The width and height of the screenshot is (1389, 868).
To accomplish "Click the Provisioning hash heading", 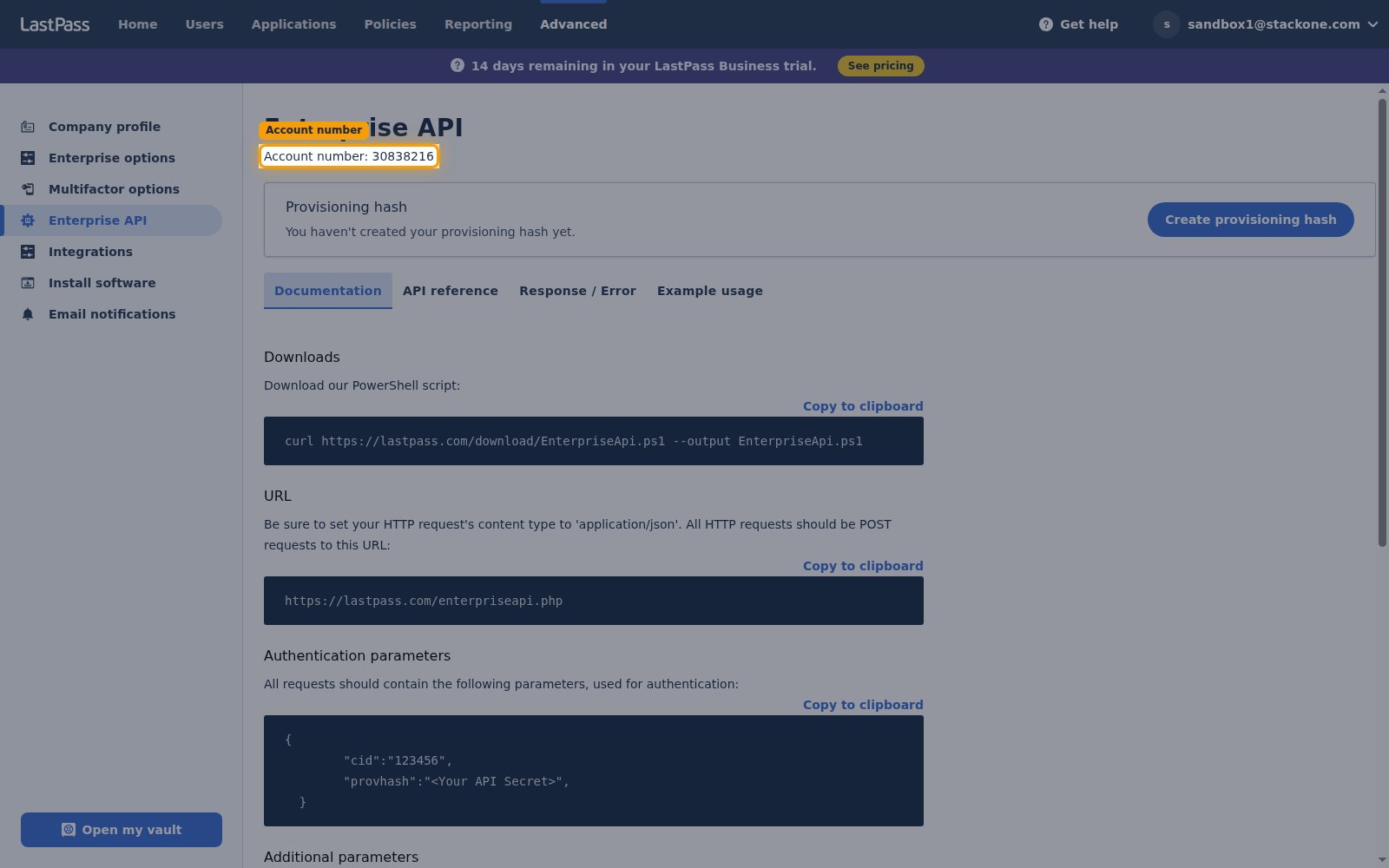I will point(346,207).
